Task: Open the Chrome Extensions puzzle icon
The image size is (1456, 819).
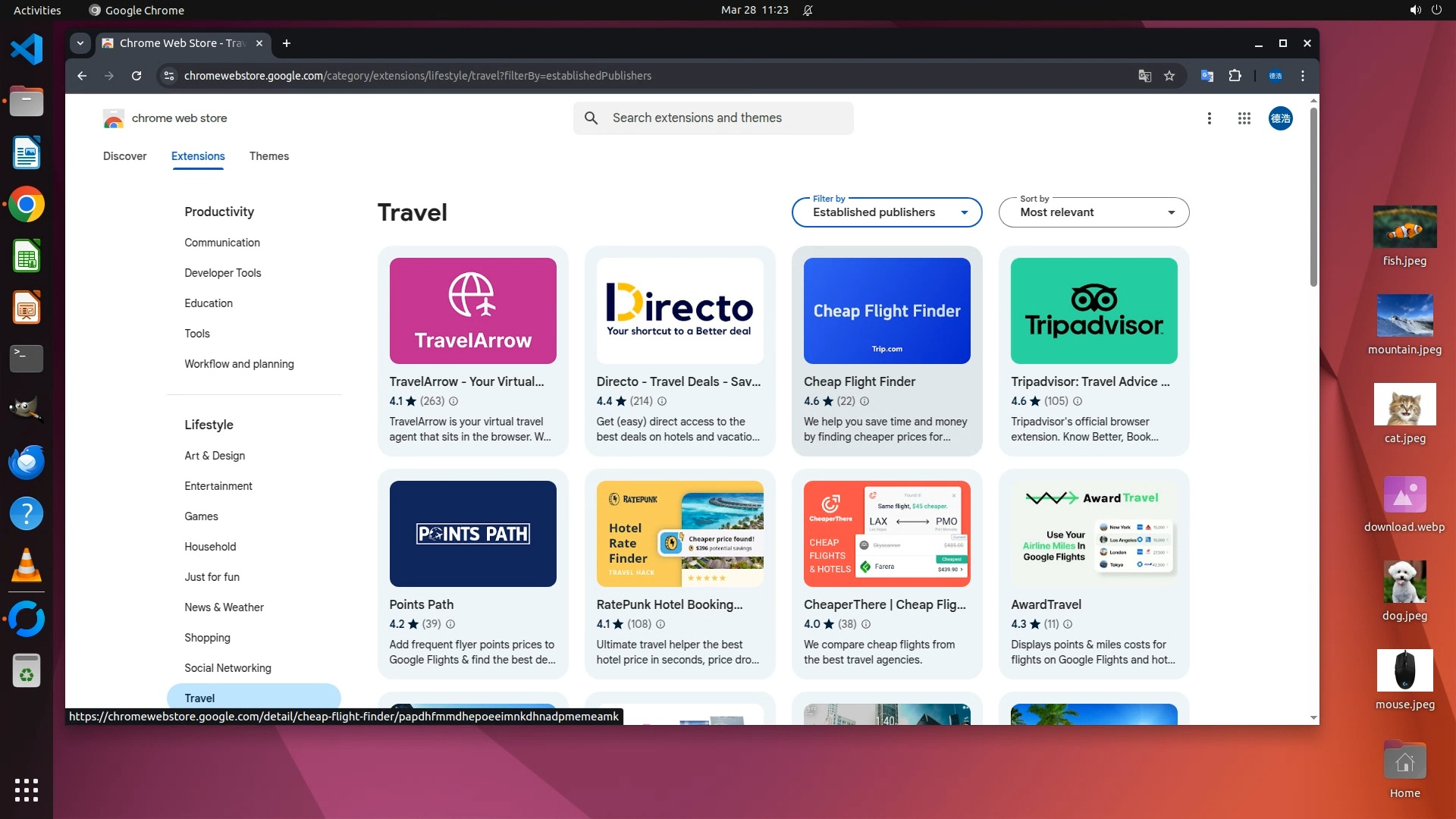Action: [x=1235, y=76]
